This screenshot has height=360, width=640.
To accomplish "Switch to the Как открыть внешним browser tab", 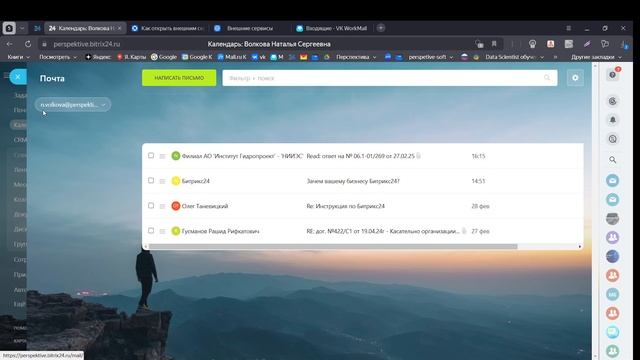I will click(x=167, y=28).
